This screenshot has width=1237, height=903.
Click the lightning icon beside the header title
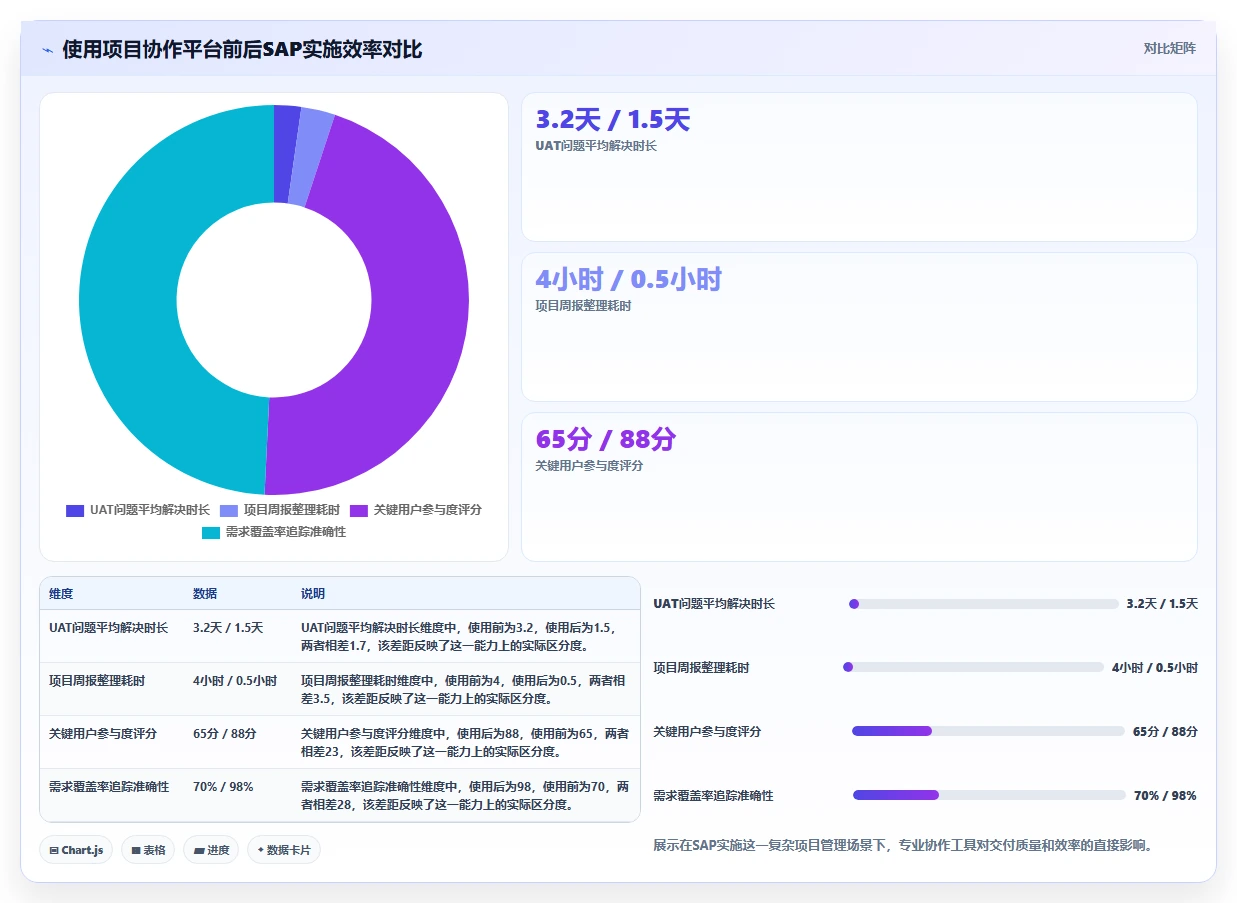(48, 49)
